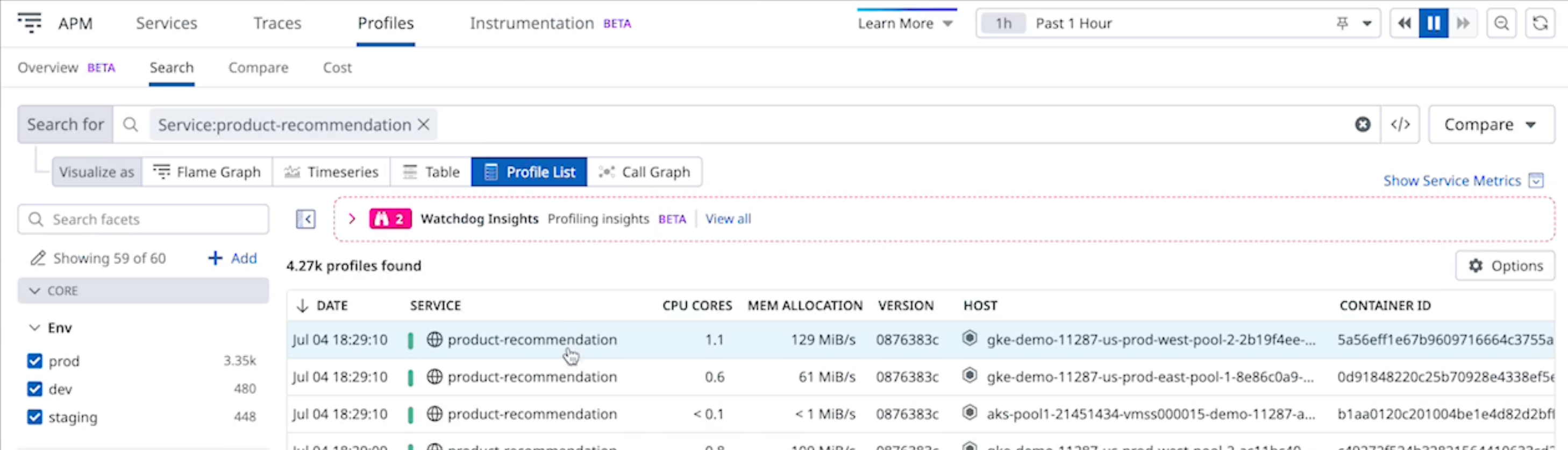The image size is (1568, 450).
Task: Click the Add facet button
Action: 232,258
